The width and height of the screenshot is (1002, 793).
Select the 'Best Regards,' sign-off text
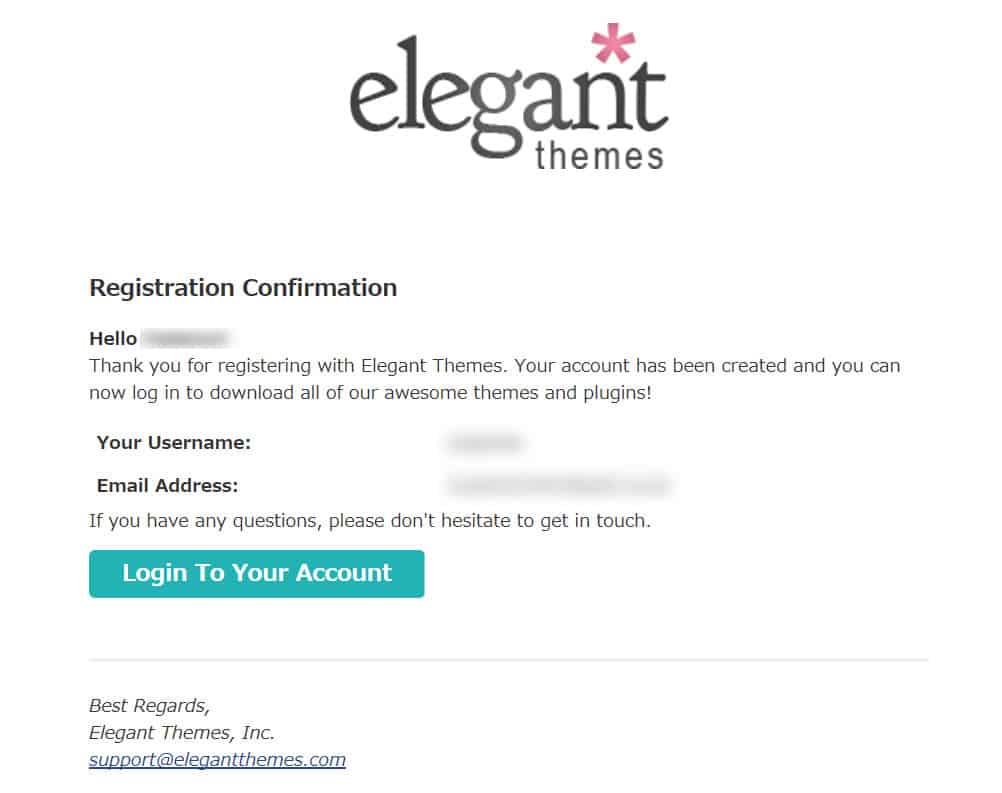(150, 705)
